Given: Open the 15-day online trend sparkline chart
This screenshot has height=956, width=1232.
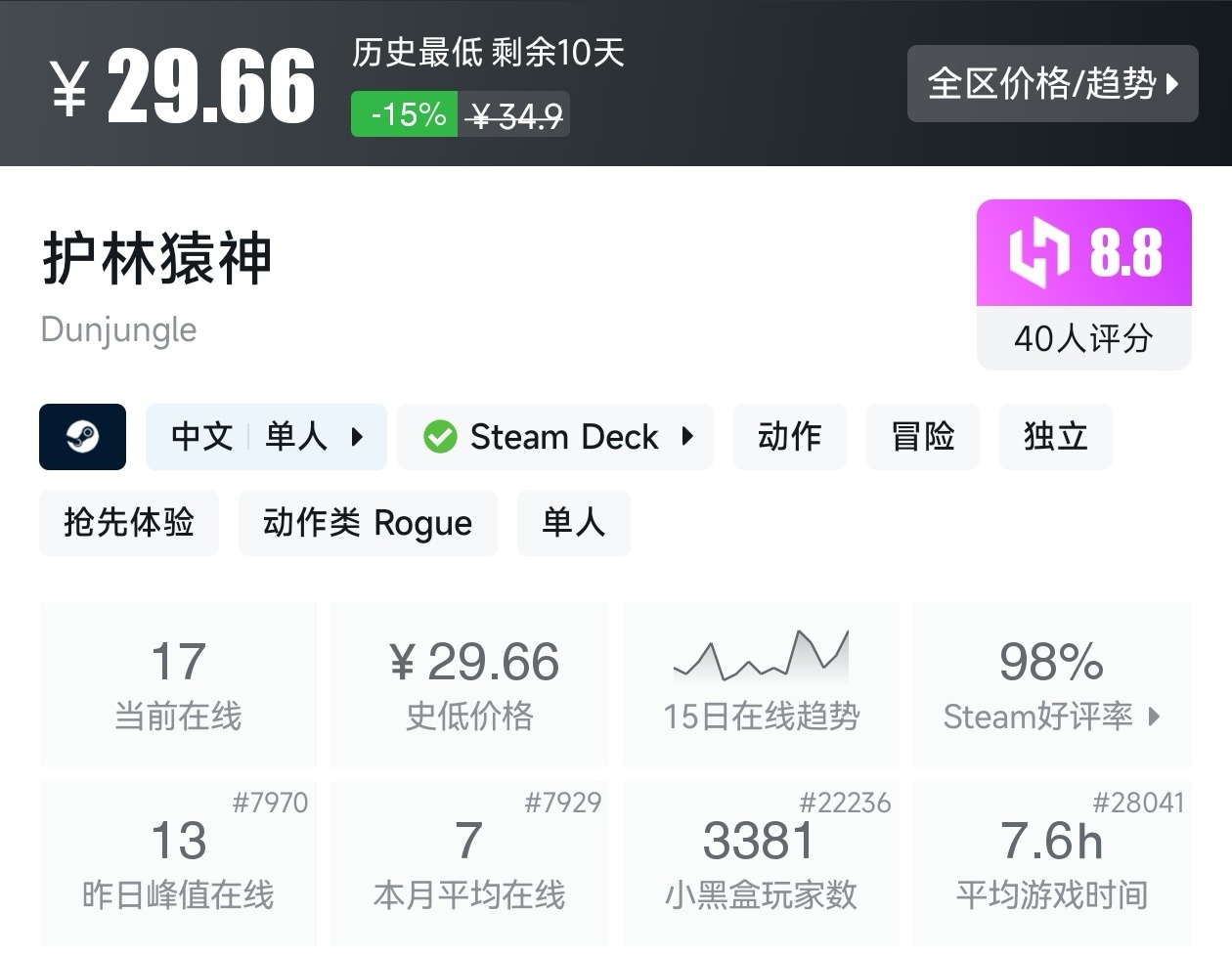Looking at the screenshot, I should pyautogui.click(x=761, y=656).
